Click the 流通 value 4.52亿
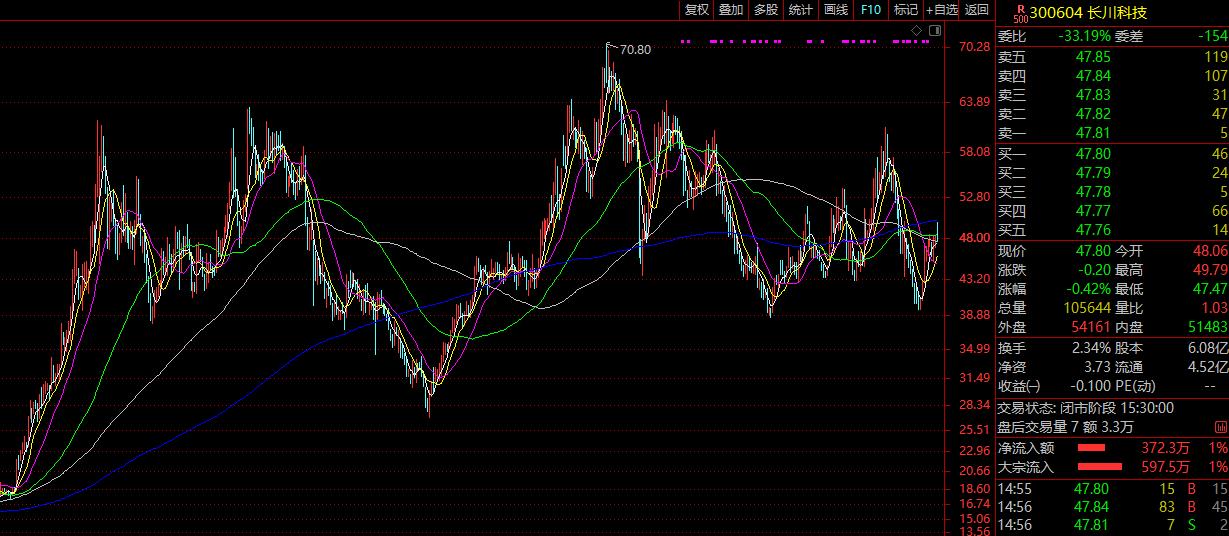 pos(1208,367)
